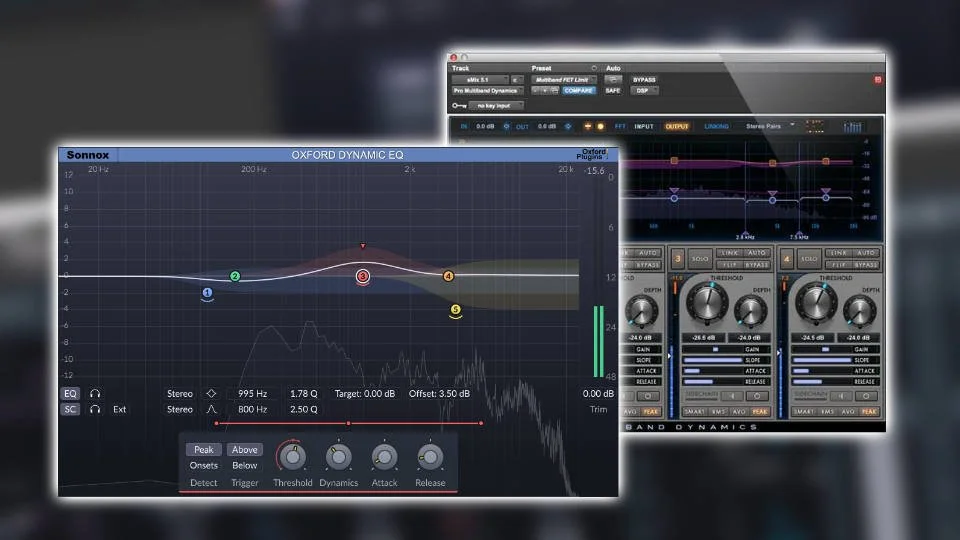The height and width of the screenshot is (540, 960).
Task: Select RMS detection in band 3
Action: [719, 411]
